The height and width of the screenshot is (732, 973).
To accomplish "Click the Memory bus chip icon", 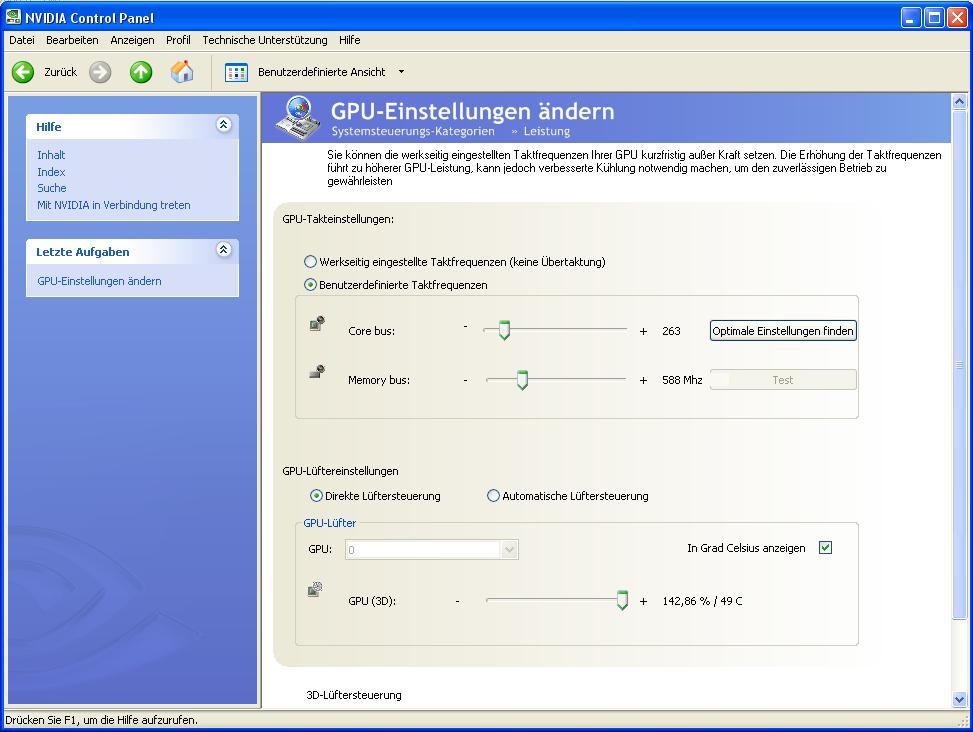I will pos(317,372).
